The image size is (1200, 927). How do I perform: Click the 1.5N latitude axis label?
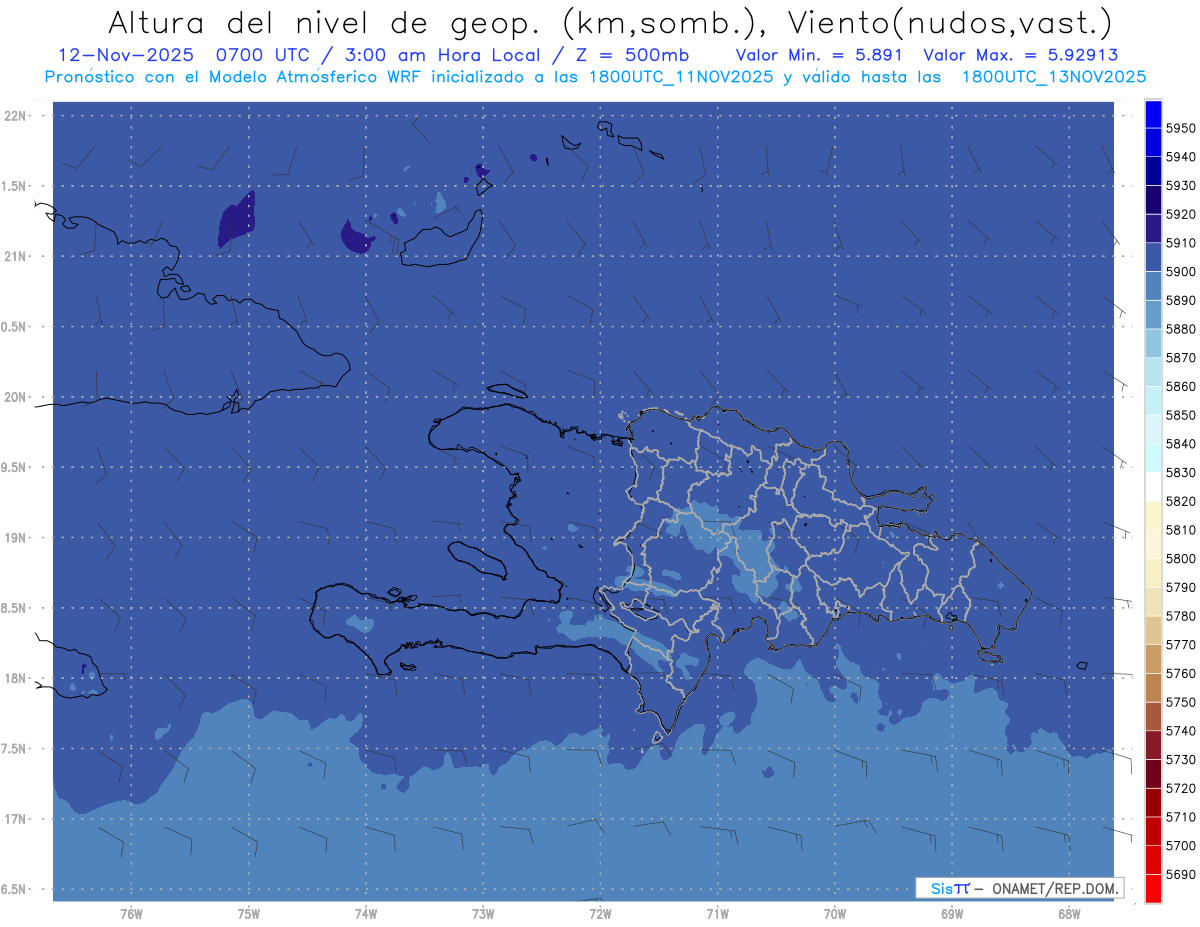[15, 186]
